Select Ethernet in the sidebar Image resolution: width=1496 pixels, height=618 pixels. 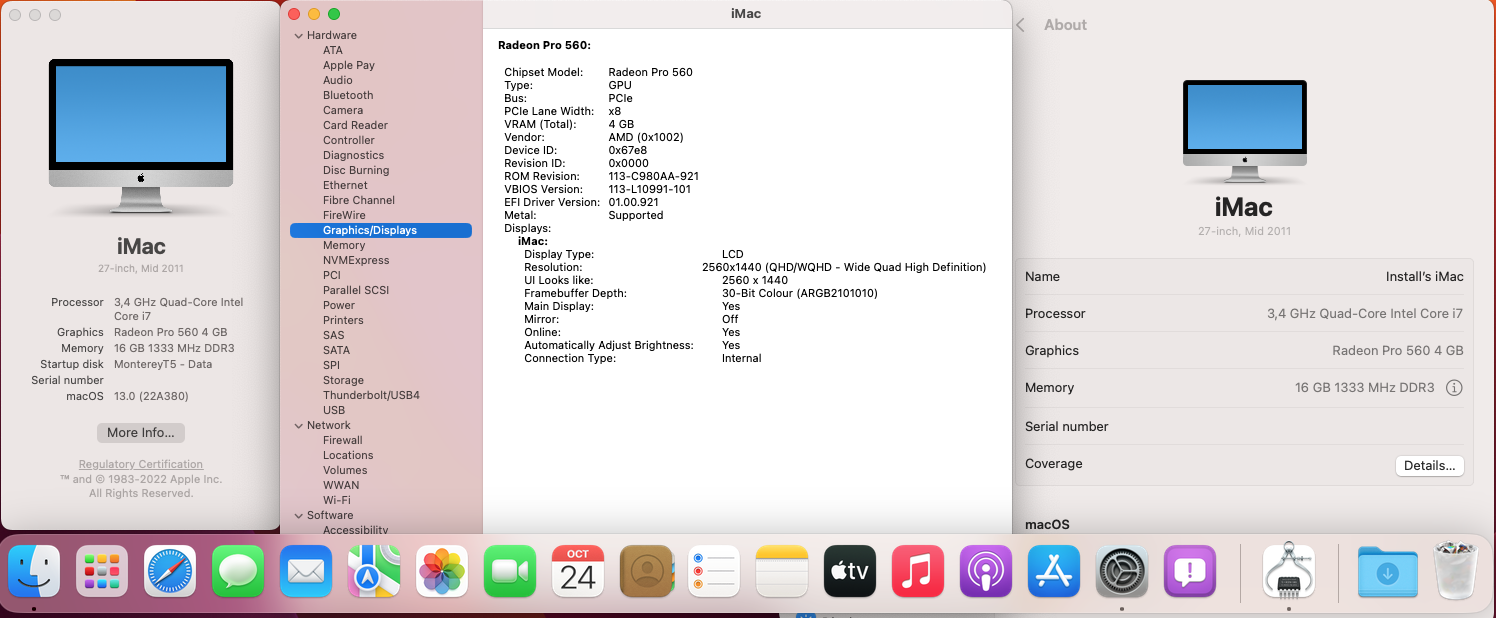(x=345, y=185)
